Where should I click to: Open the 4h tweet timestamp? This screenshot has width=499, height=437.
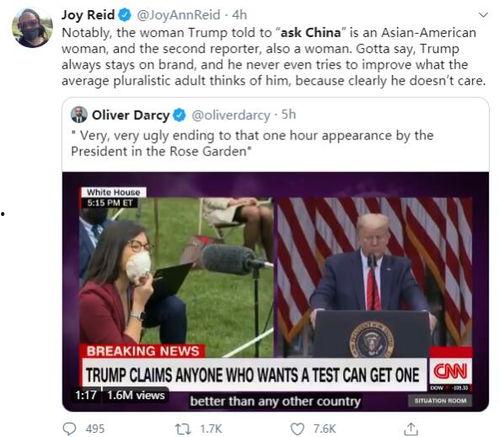click(x=239, y=15)
